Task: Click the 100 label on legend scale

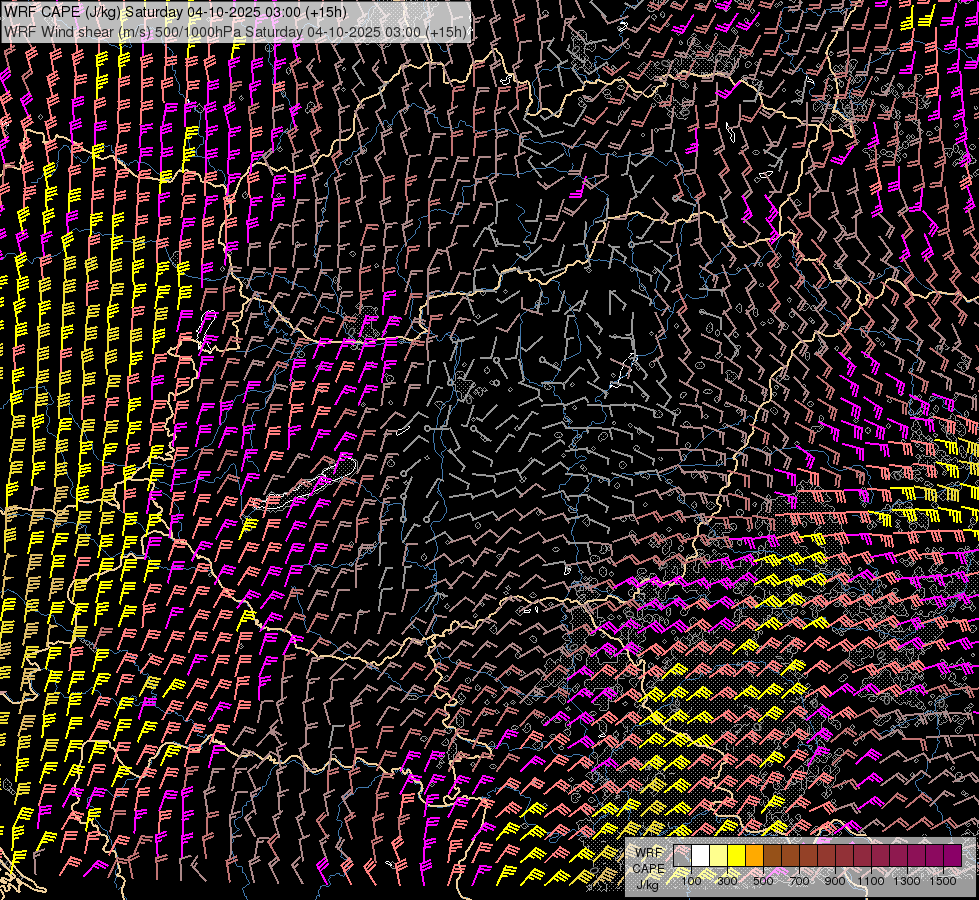Action: tap(691, 881)
